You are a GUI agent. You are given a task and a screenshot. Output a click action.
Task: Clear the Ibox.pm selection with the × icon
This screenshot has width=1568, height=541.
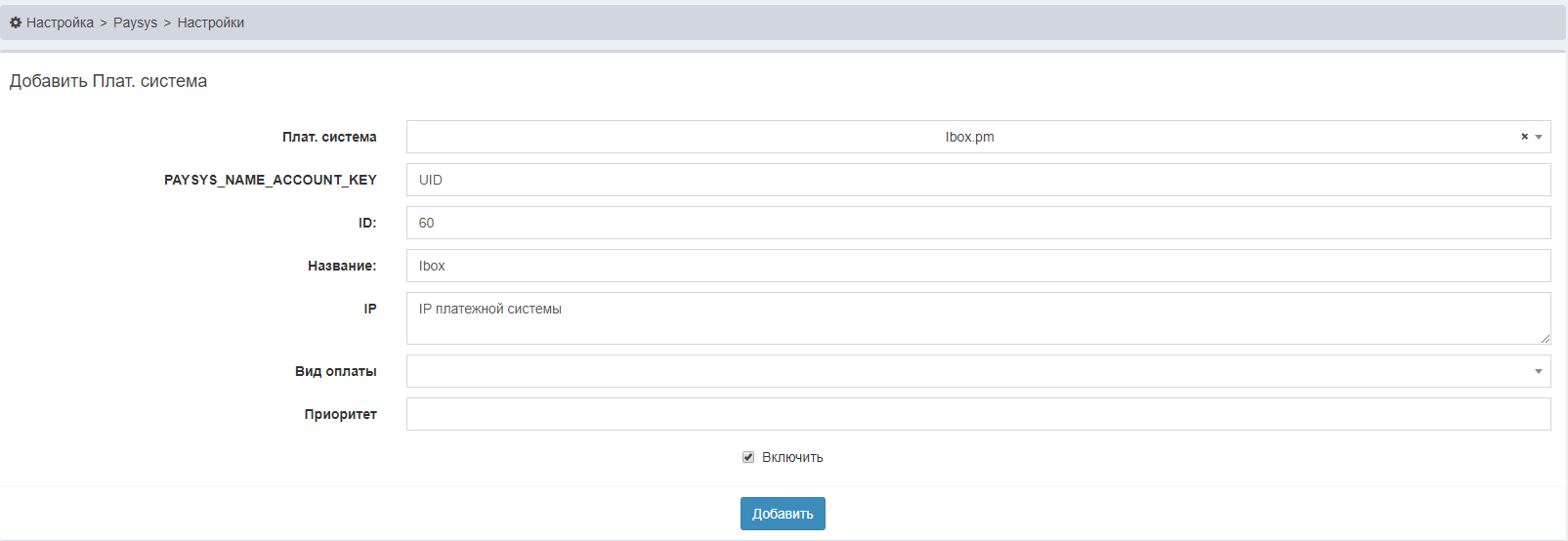(x=1524, y=137)
